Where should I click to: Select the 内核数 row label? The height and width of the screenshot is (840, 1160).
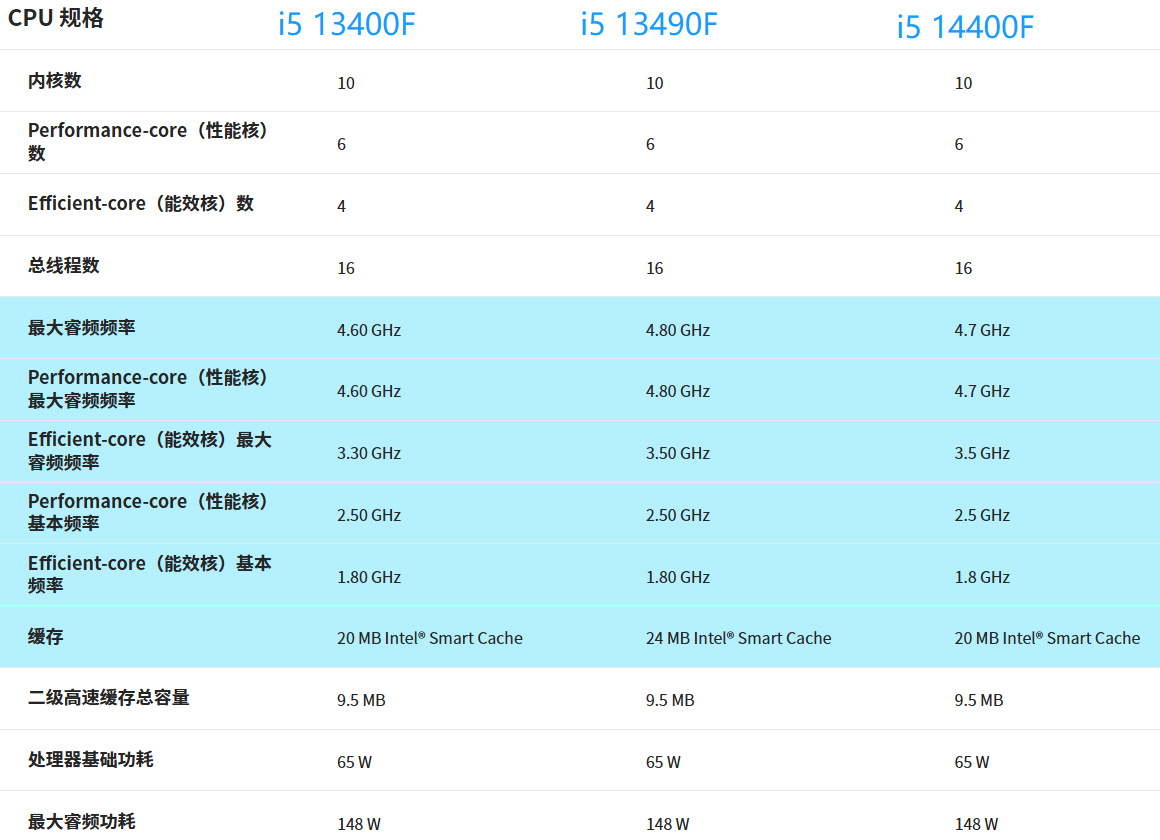click(x=55, y=81)
